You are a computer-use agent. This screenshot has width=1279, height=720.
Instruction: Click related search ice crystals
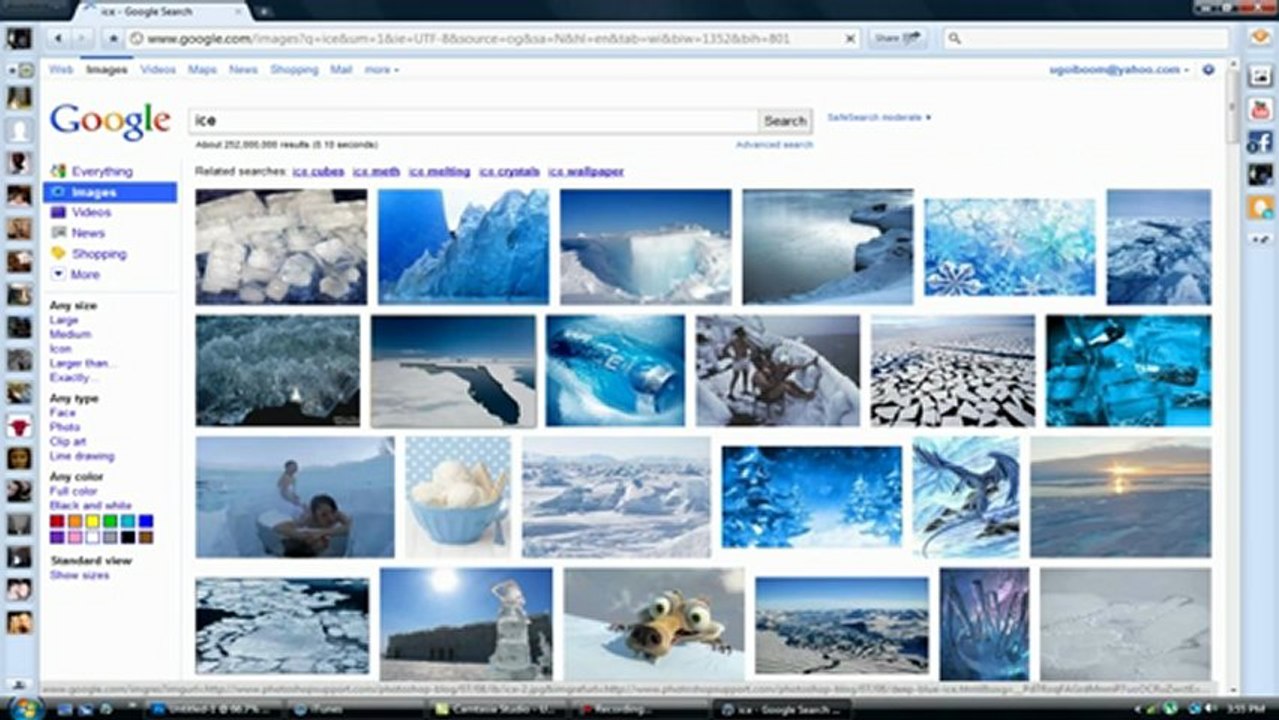coord(509,172)
